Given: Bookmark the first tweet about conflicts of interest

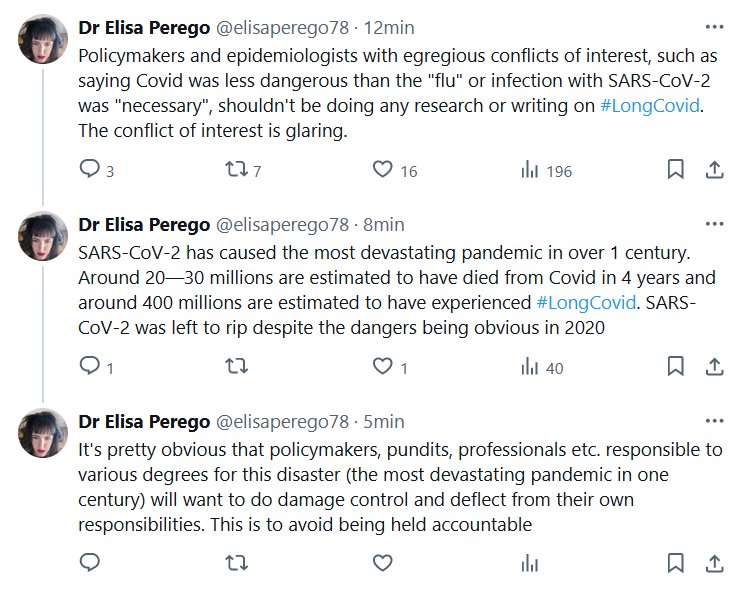Looking at the screenshot, I should coord(675,170).
